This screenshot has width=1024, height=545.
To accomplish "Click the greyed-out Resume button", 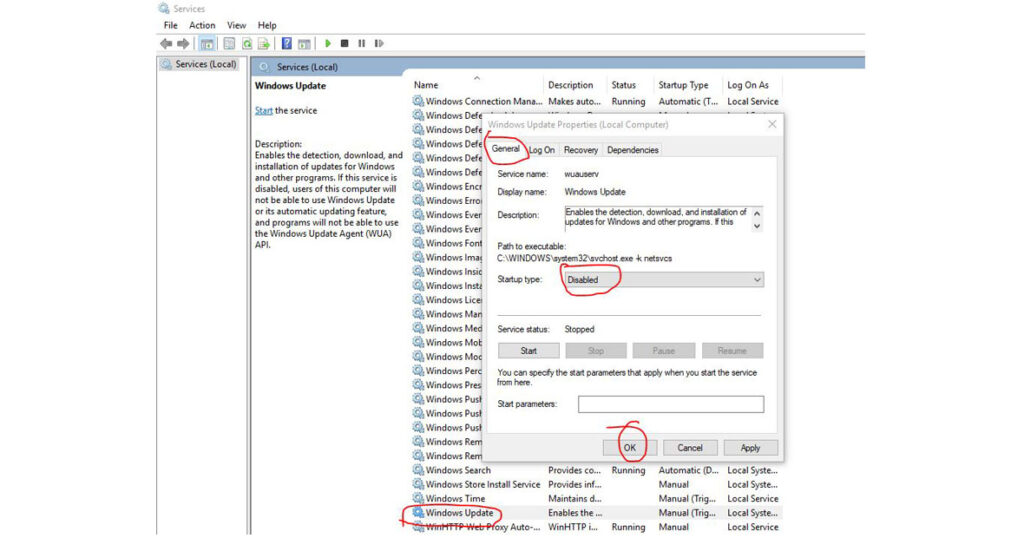I will tap(732, 351).
